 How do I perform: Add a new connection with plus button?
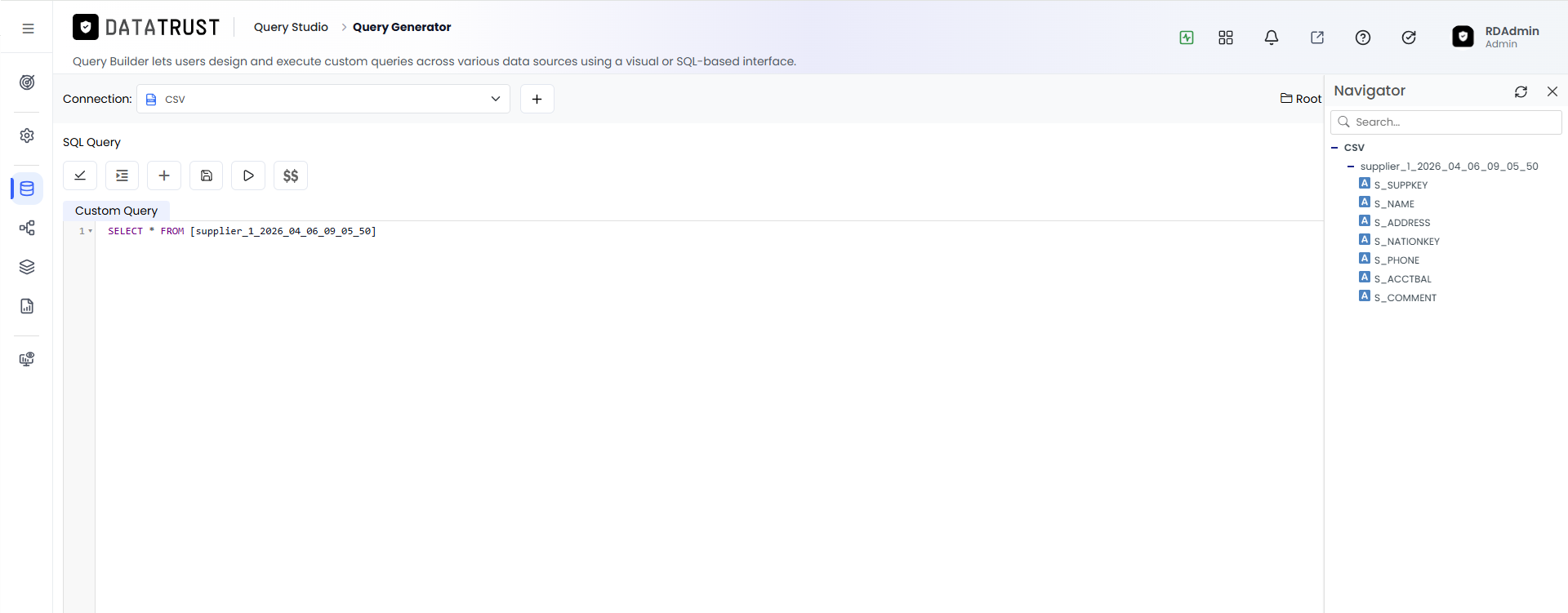pos(537,99)
